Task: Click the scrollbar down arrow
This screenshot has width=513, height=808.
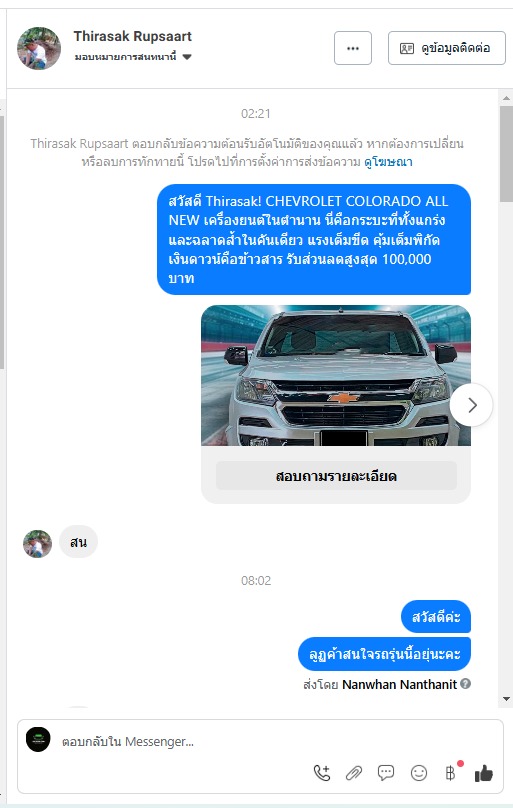Action: tap(506, 699)
